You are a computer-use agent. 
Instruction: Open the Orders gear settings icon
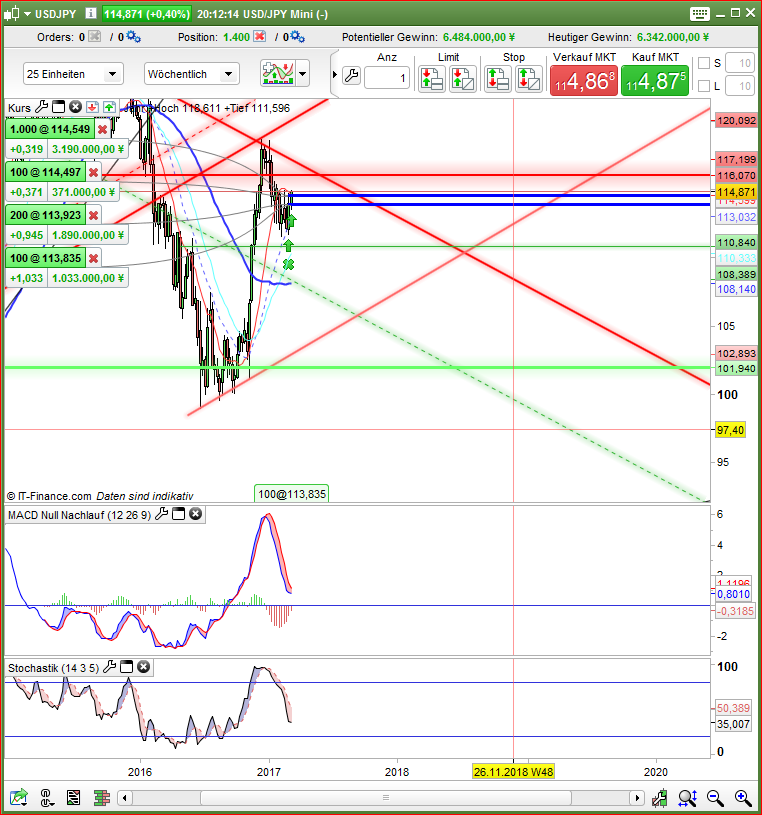[x=134, y=36]
